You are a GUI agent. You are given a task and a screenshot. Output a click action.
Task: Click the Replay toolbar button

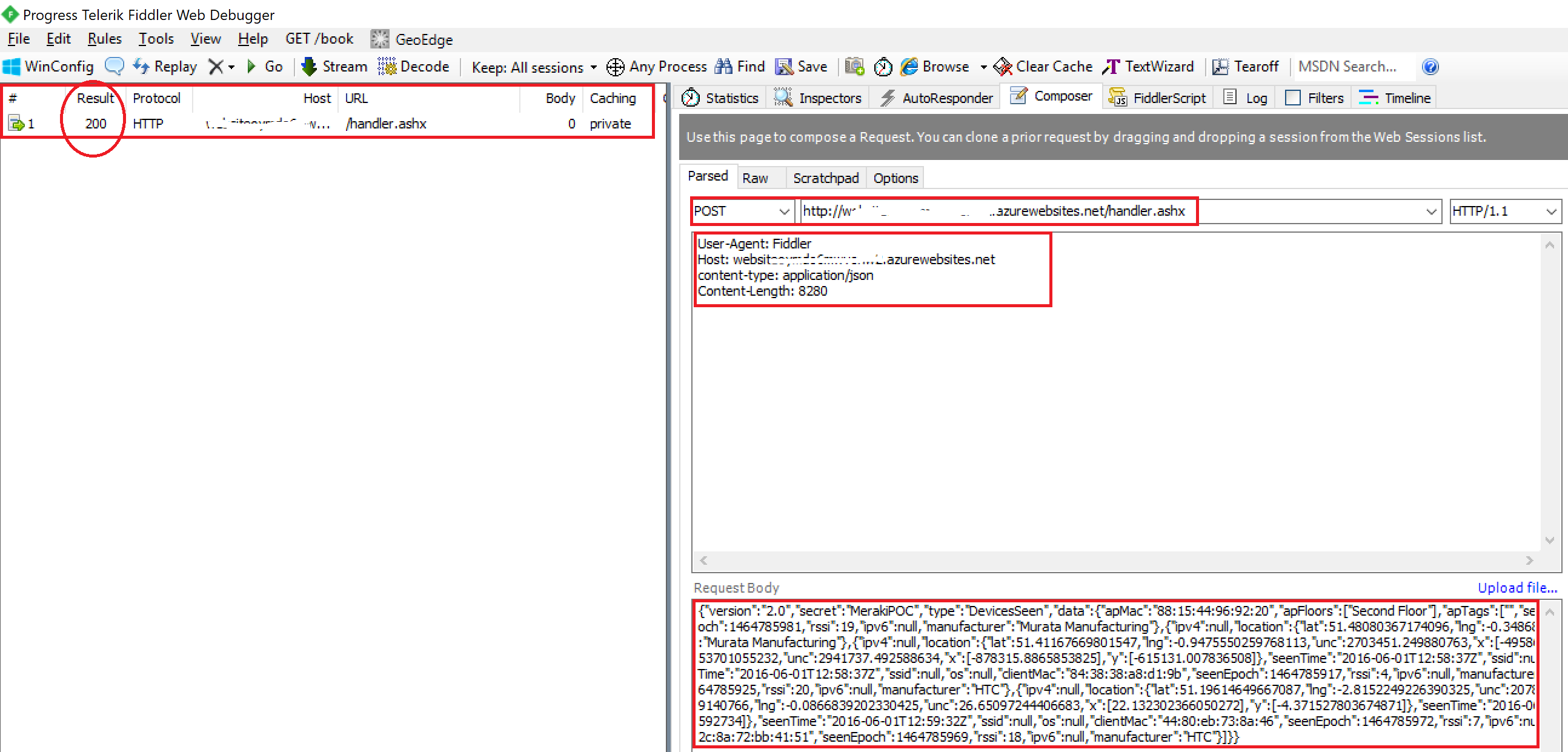[x=165, y=67]
